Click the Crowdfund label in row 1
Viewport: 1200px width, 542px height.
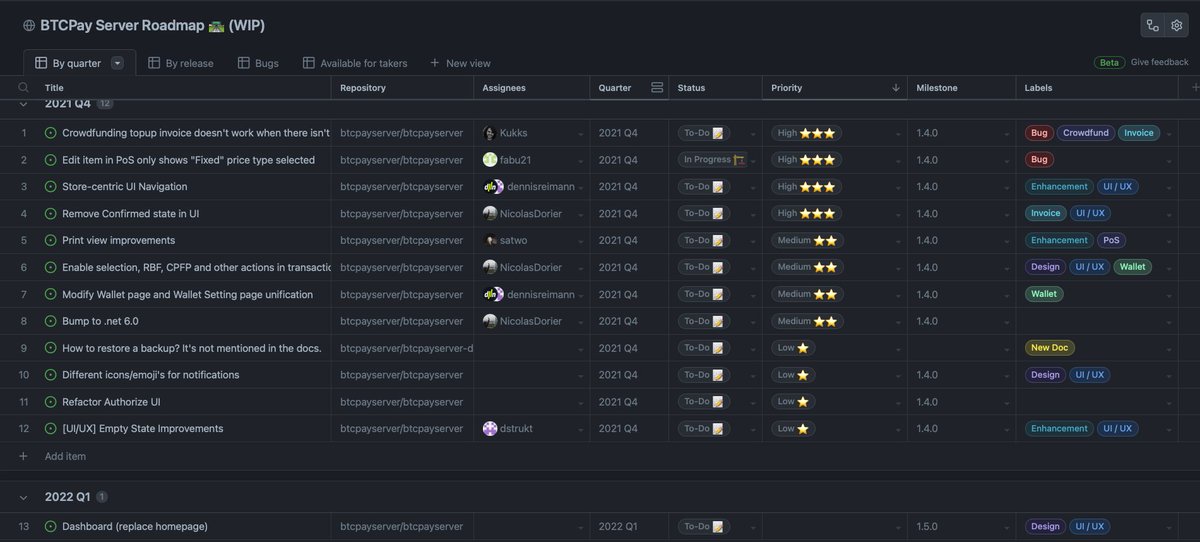pyautogui.click(x=1086, y=133)
